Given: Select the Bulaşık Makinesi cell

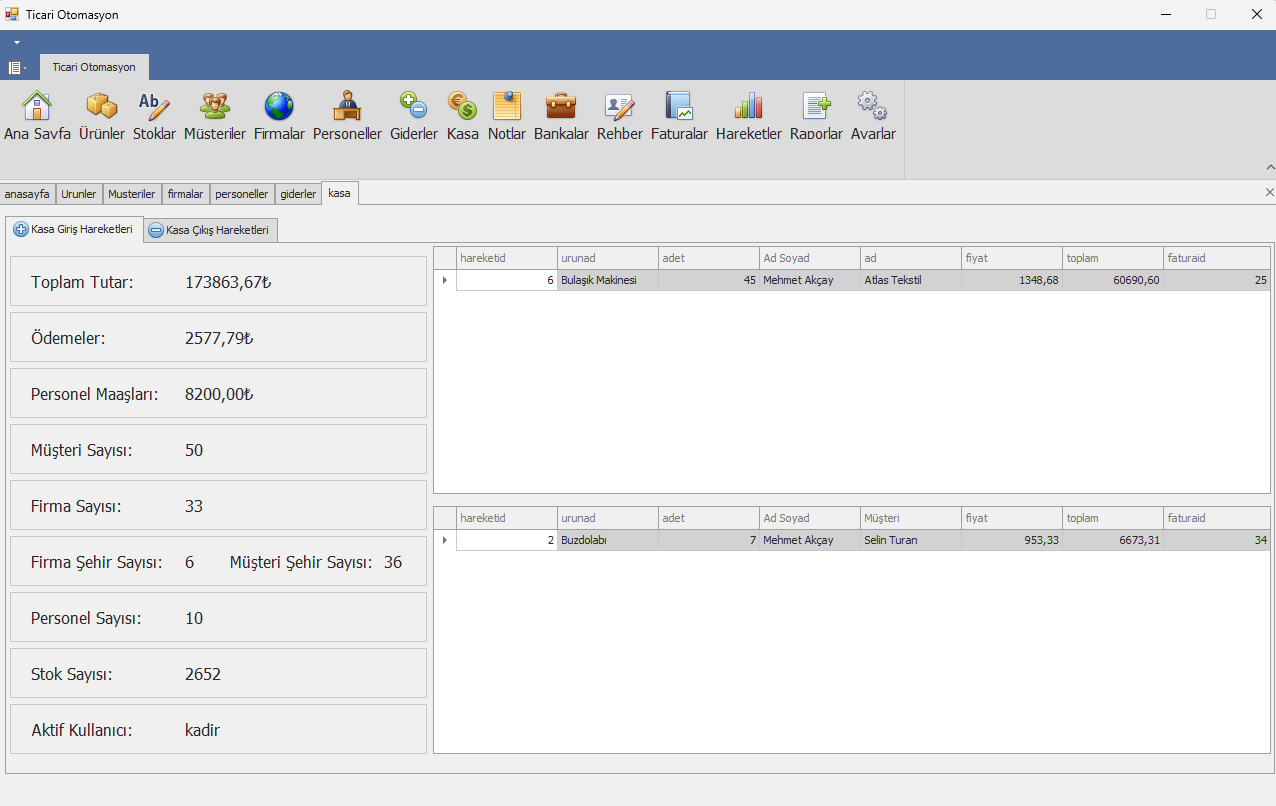Looking at the screenshot, I should coord(608,280).
